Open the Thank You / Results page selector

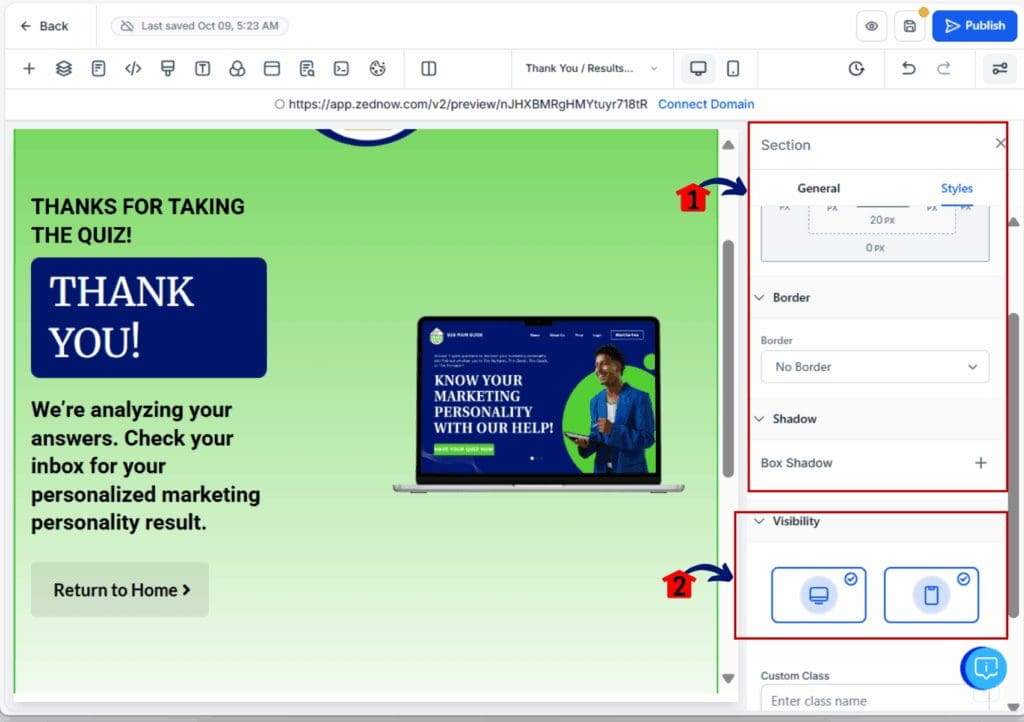click(x=588, y=69)
